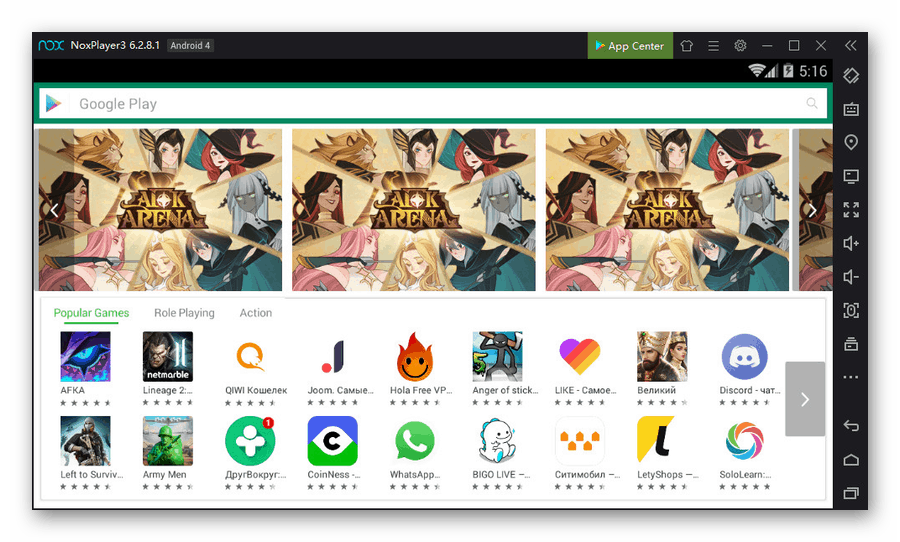
Task: Open the WhatsApp app icon
Action: (x=415, y=441)
